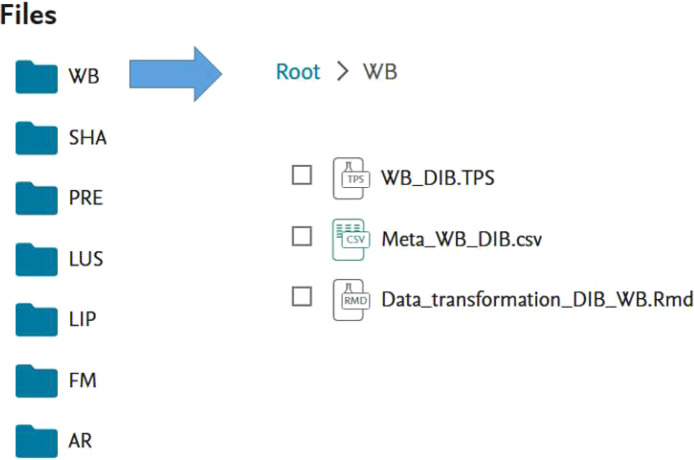
Task: Check the box beside WB_DIB.TPS
Action: tap(302, 175)
